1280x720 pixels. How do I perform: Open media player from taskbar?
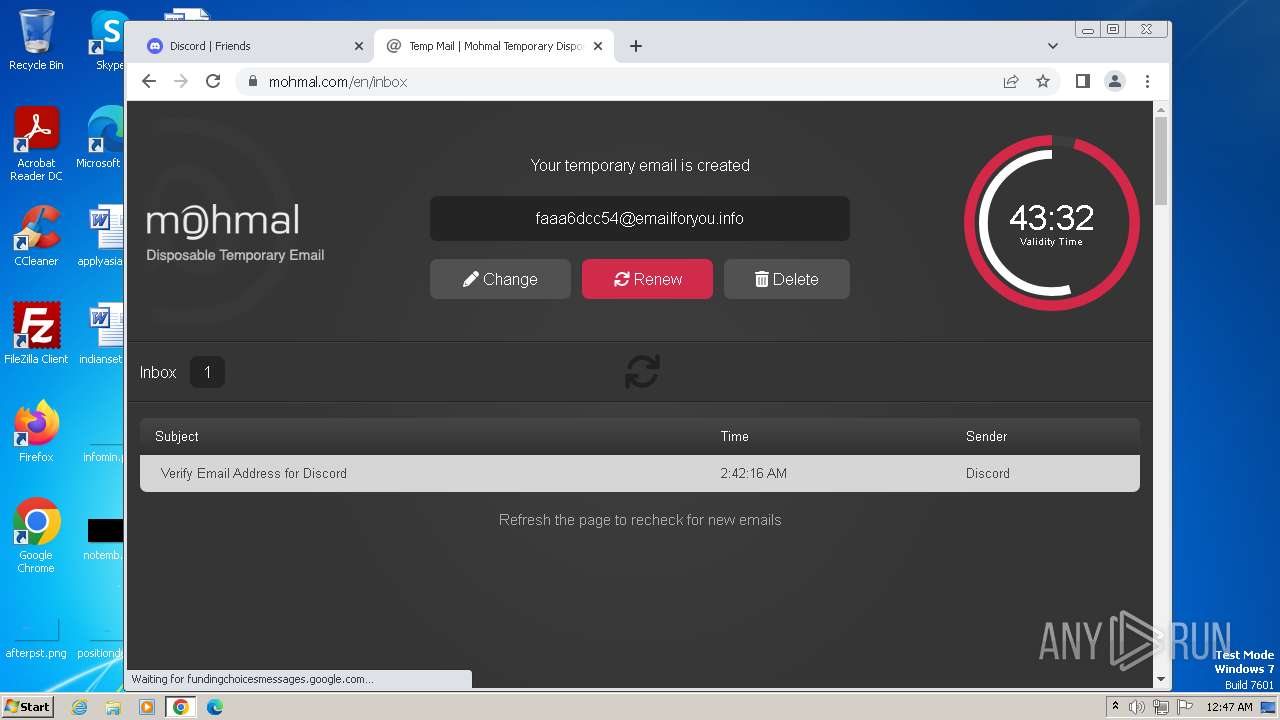pyautogui.click(x=147, y=707)
